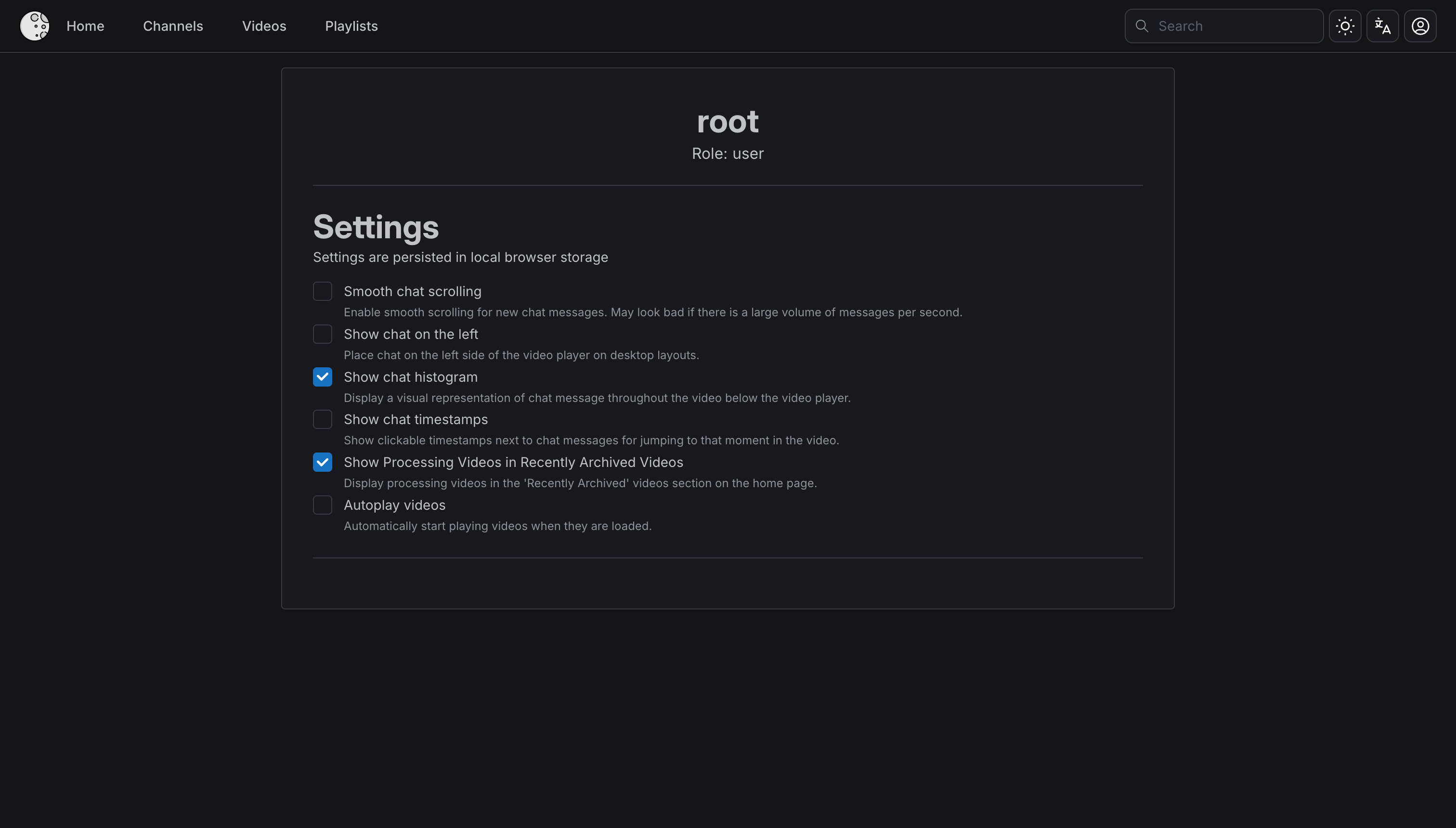1456x828 pixels.
Task: Click 'Settings are persisted in local browser storage'
Action: (x=461, y=257)
